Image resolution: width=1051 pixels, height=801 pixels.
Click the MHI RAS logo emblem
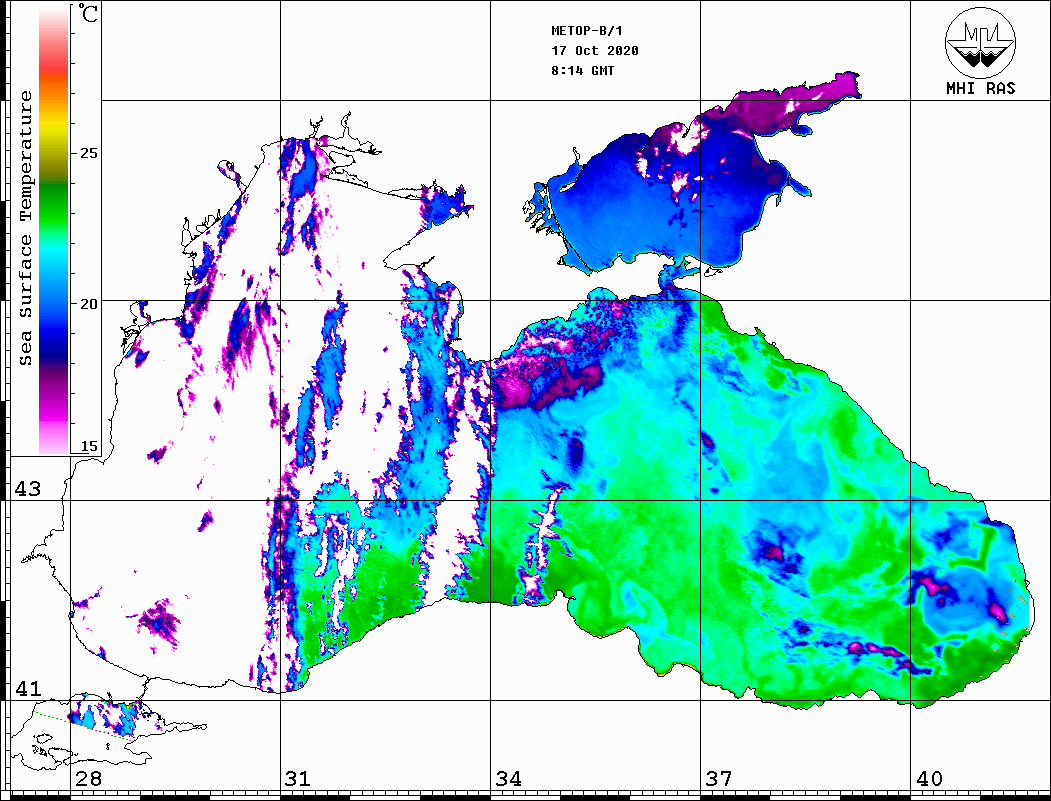pyautogui.click(x=980, y=42)
